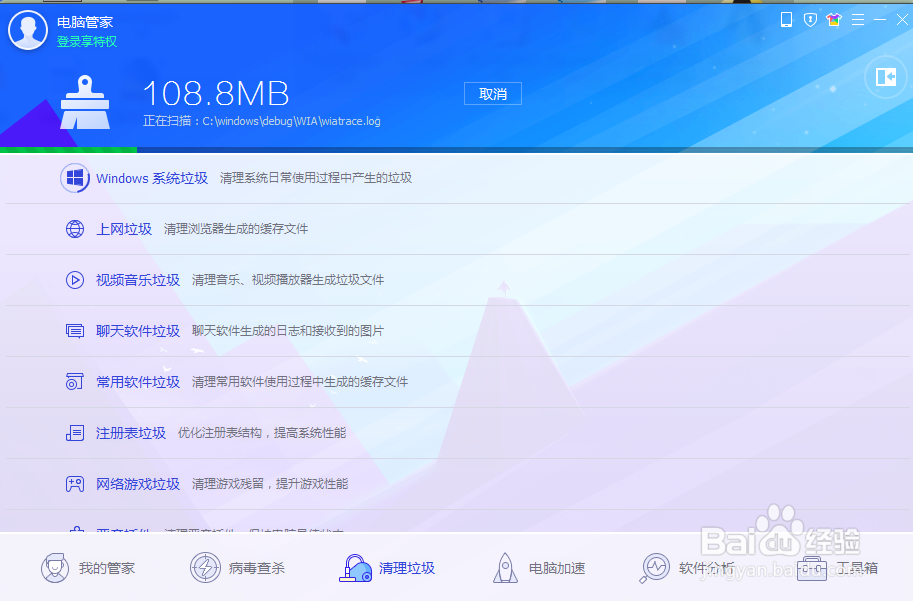Click the Windows 系统垃圾 logo icon
The image size is (913, 601).
(74, 178)
